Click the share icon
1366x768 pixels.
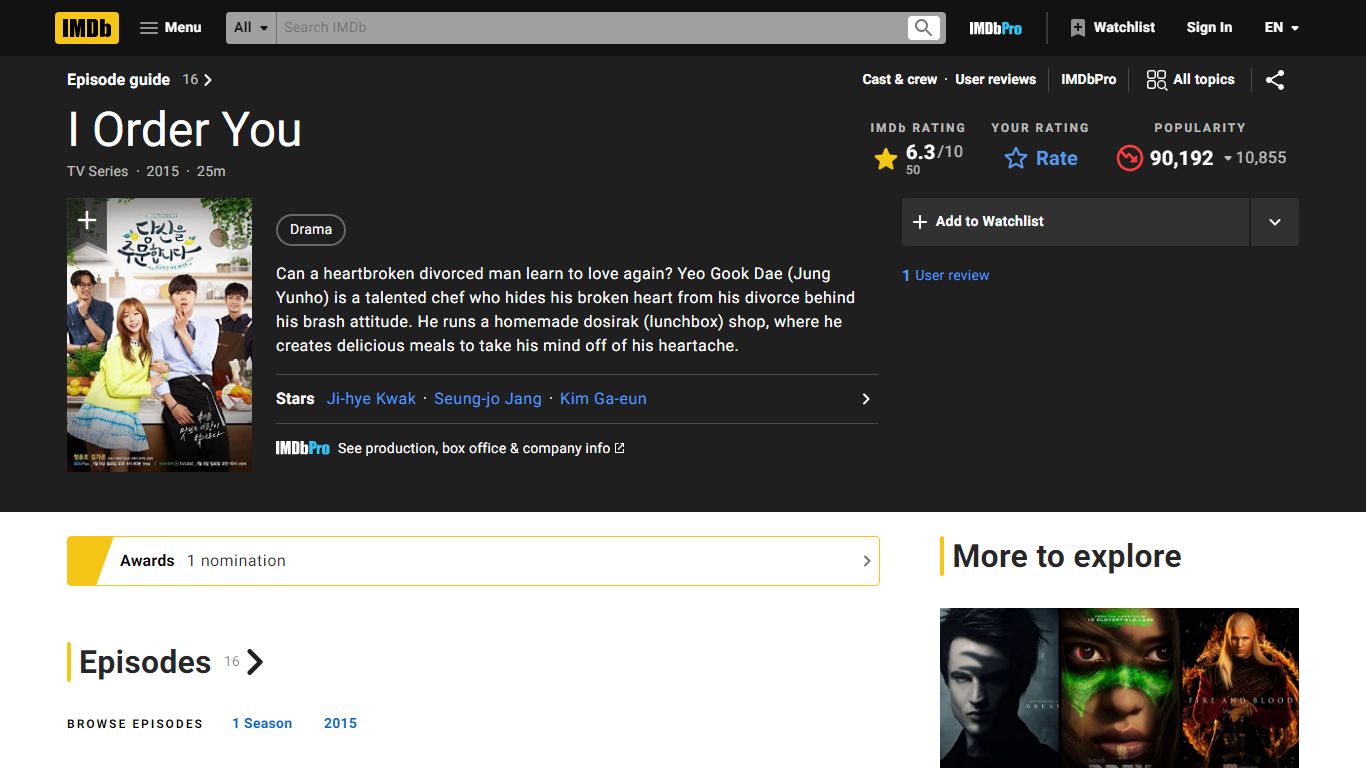[1275, 80]
